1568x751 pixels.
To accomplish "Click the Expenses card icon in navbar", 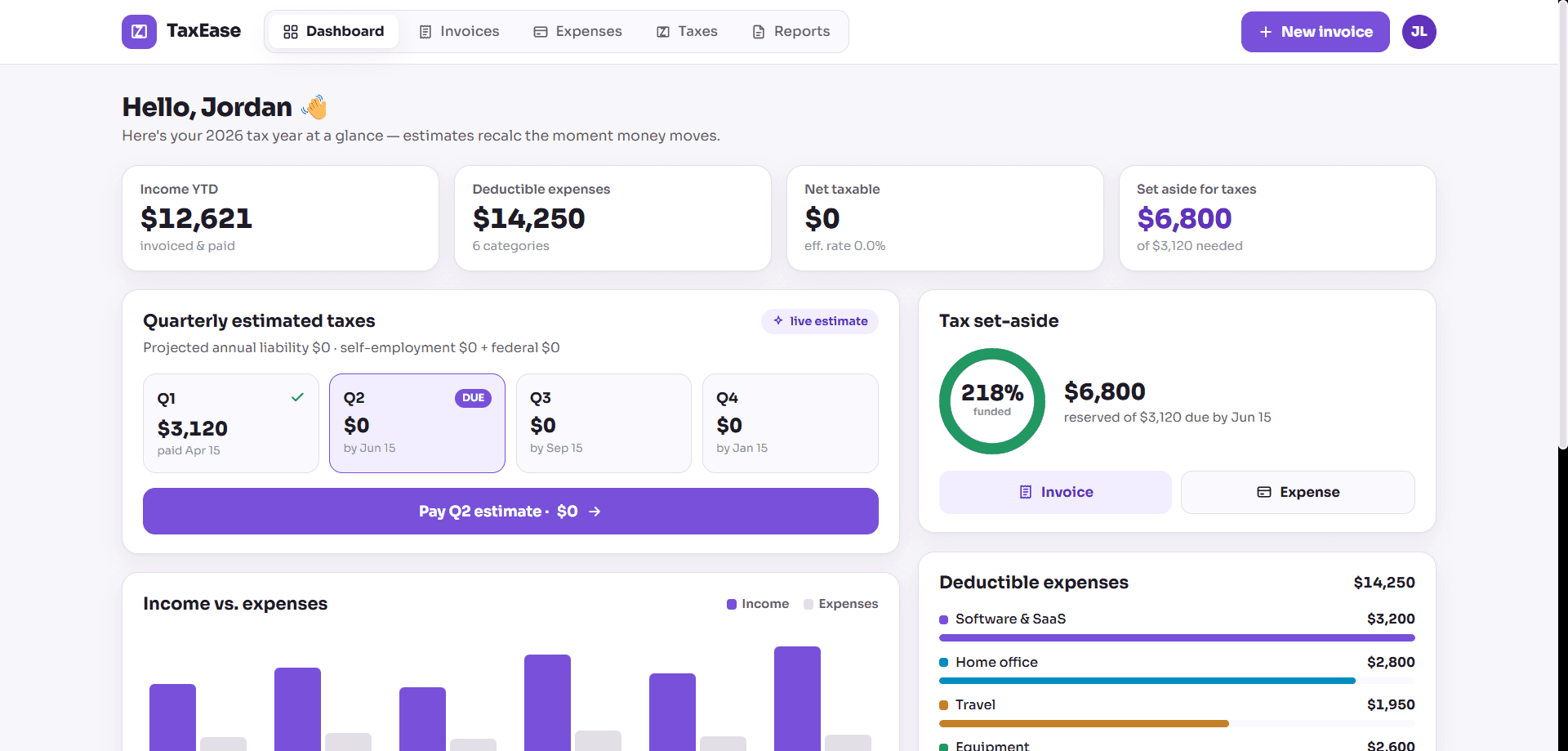I will click(x=541, y=32).
